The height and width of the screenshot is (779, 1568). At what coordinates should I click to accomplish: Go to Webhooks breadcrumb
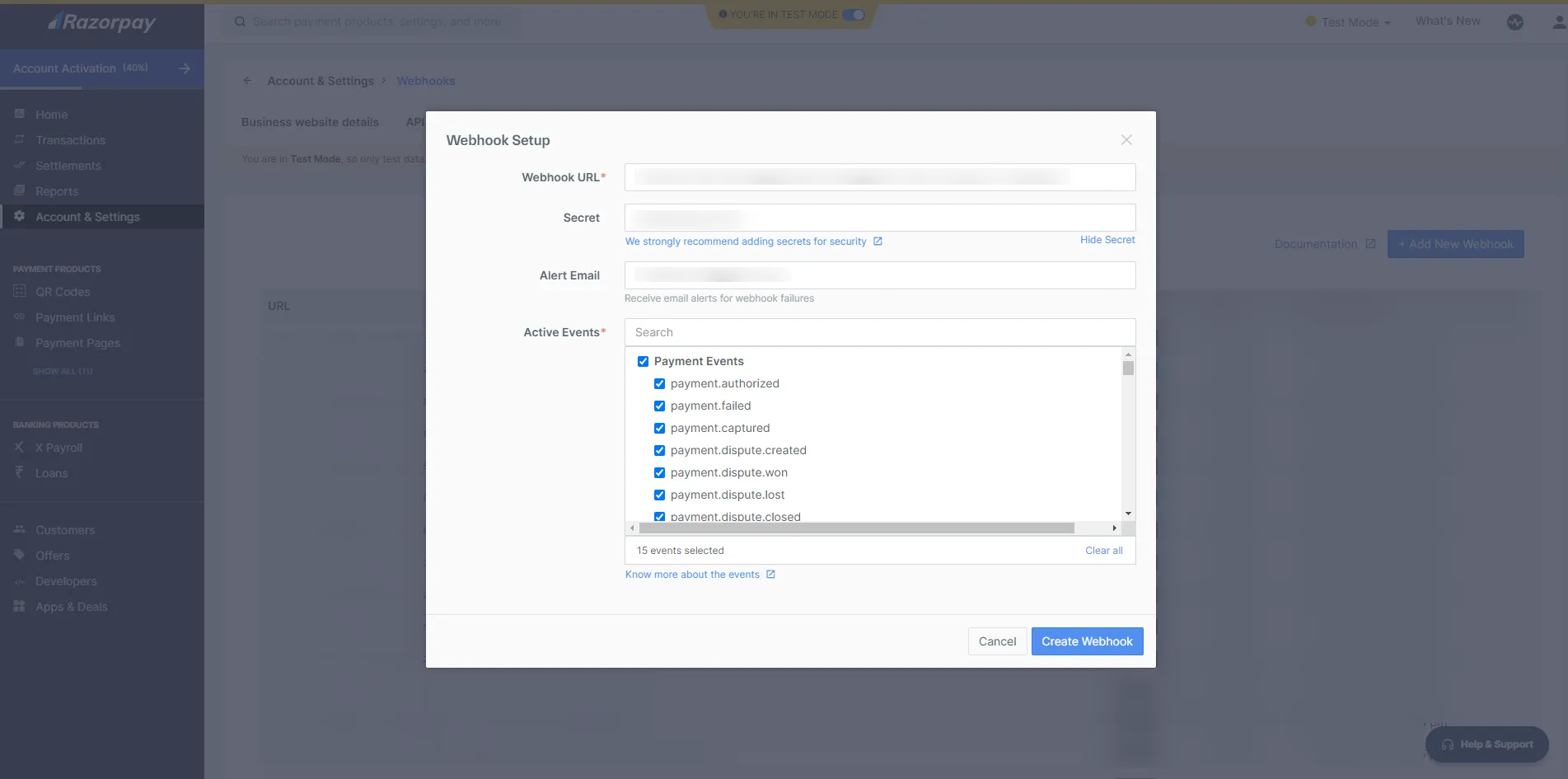coord(426,81)
